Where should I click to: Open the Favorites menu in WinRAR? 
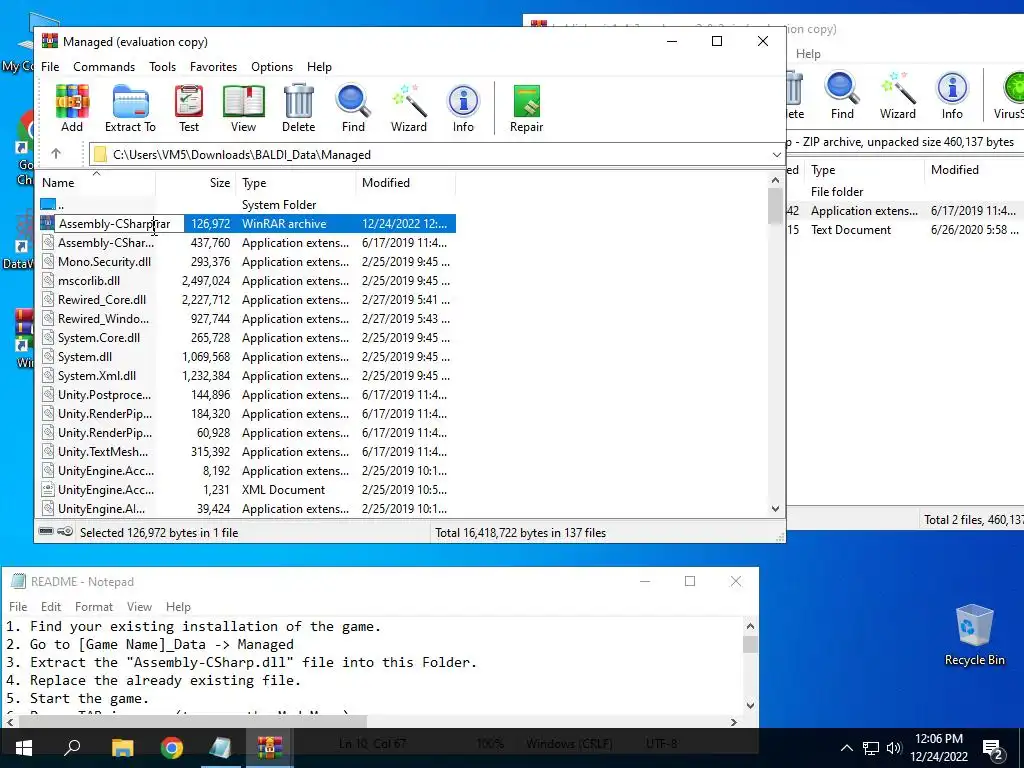coord(213,67)
